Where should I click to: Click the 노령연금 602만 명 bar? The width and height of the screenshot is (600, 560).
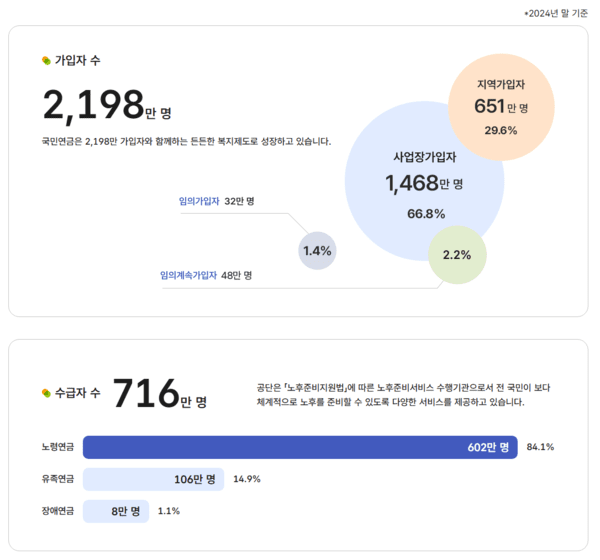click(x=300, y=447)
